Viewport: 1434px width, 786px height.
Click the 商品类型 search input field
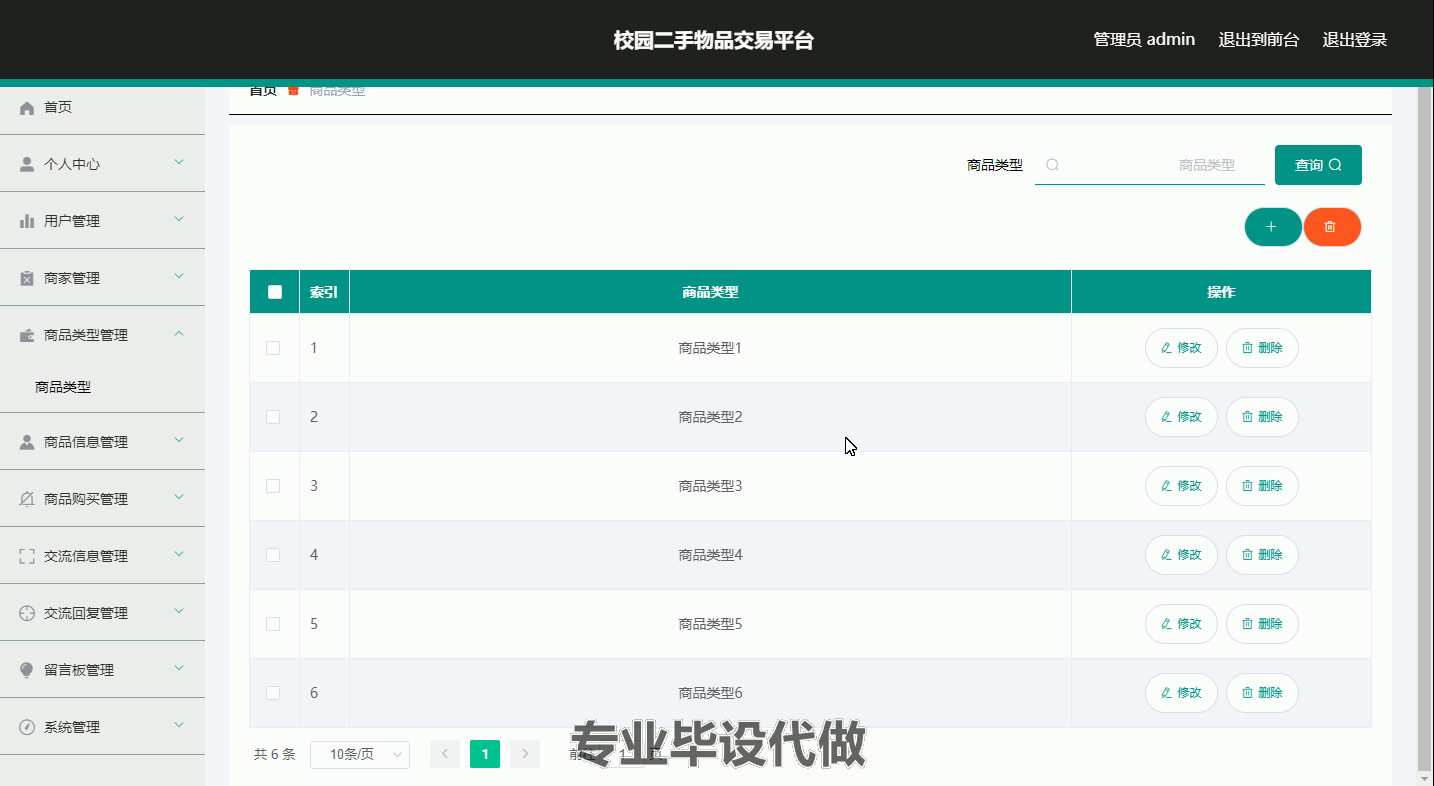click(1150, 165)
